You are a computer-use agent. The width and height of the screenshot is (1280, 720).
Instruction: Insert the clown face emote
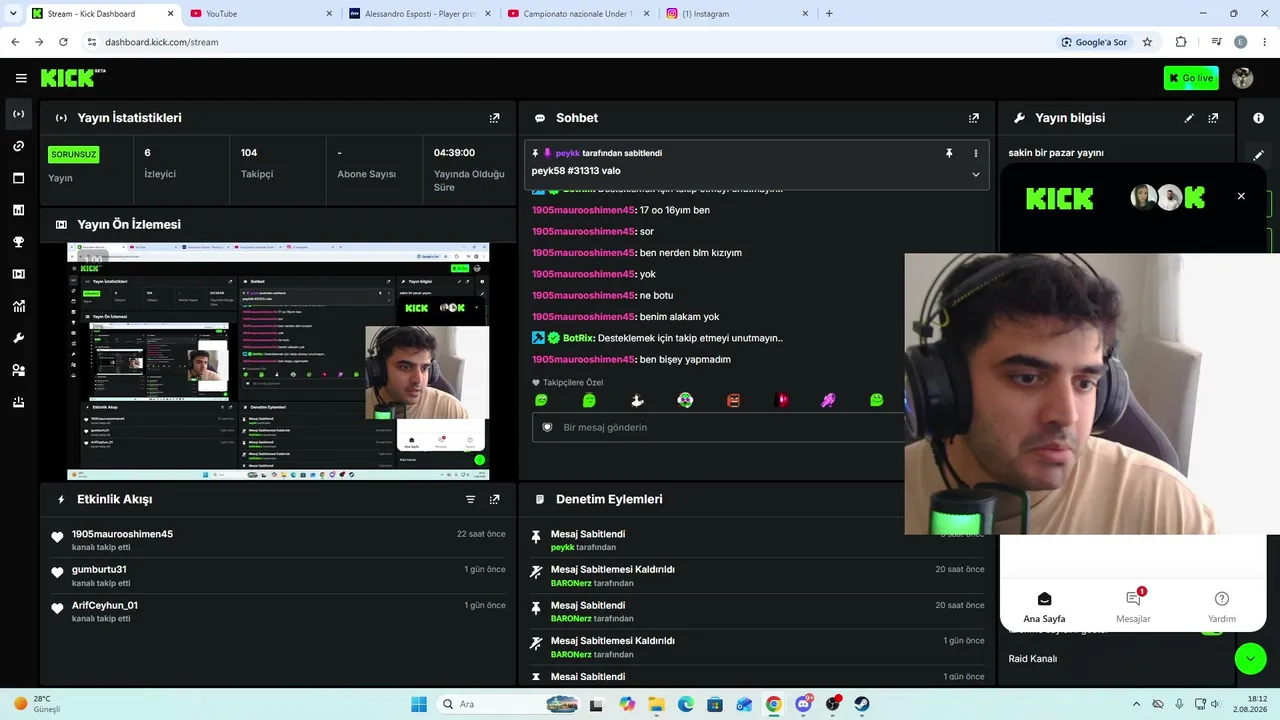(685, 400)
